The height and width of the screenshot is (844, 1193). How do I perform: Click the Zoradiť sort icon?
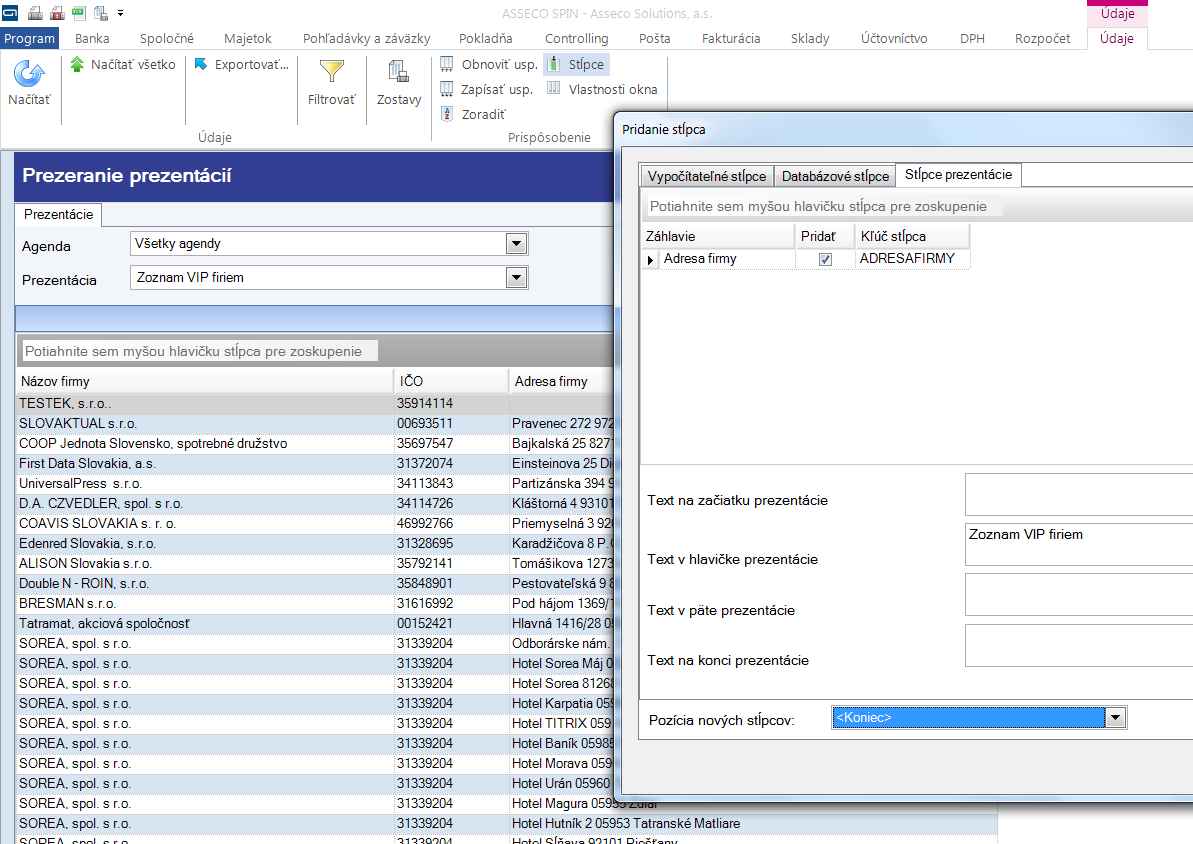click(x=447, y=114)
